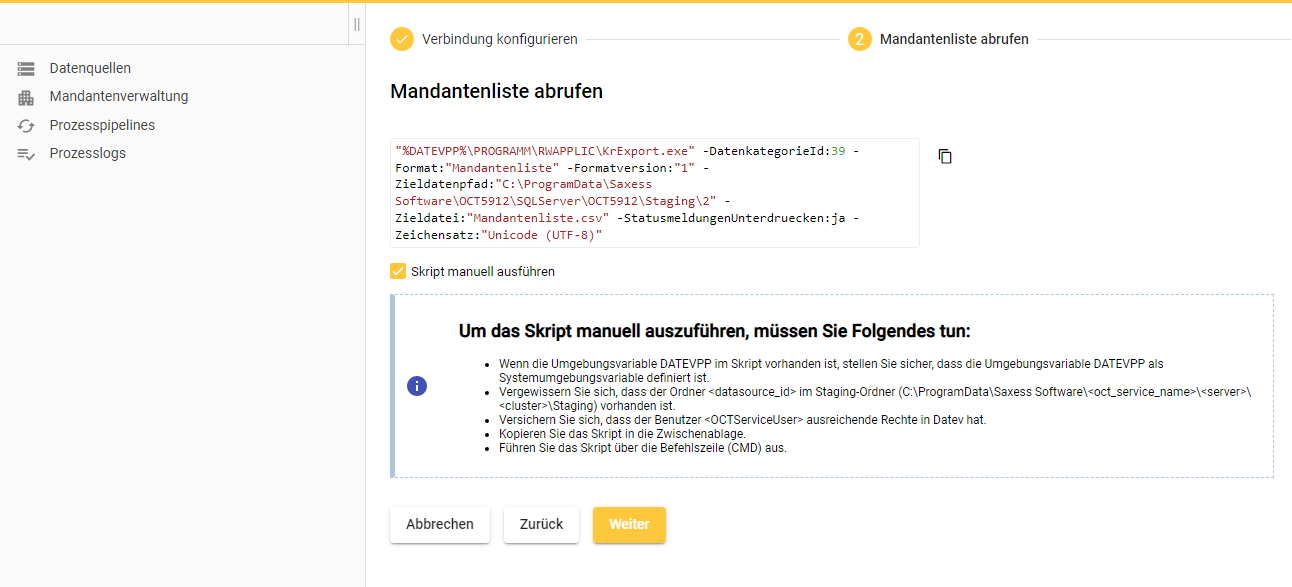
Task: Go to the Prozesspipelines menu entry
Action: click(102, 126)
